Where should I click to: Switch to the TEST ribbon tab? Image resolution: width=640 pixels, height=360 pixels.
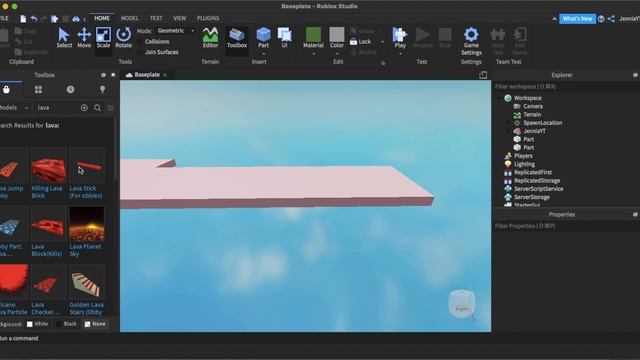pos(156,18)
